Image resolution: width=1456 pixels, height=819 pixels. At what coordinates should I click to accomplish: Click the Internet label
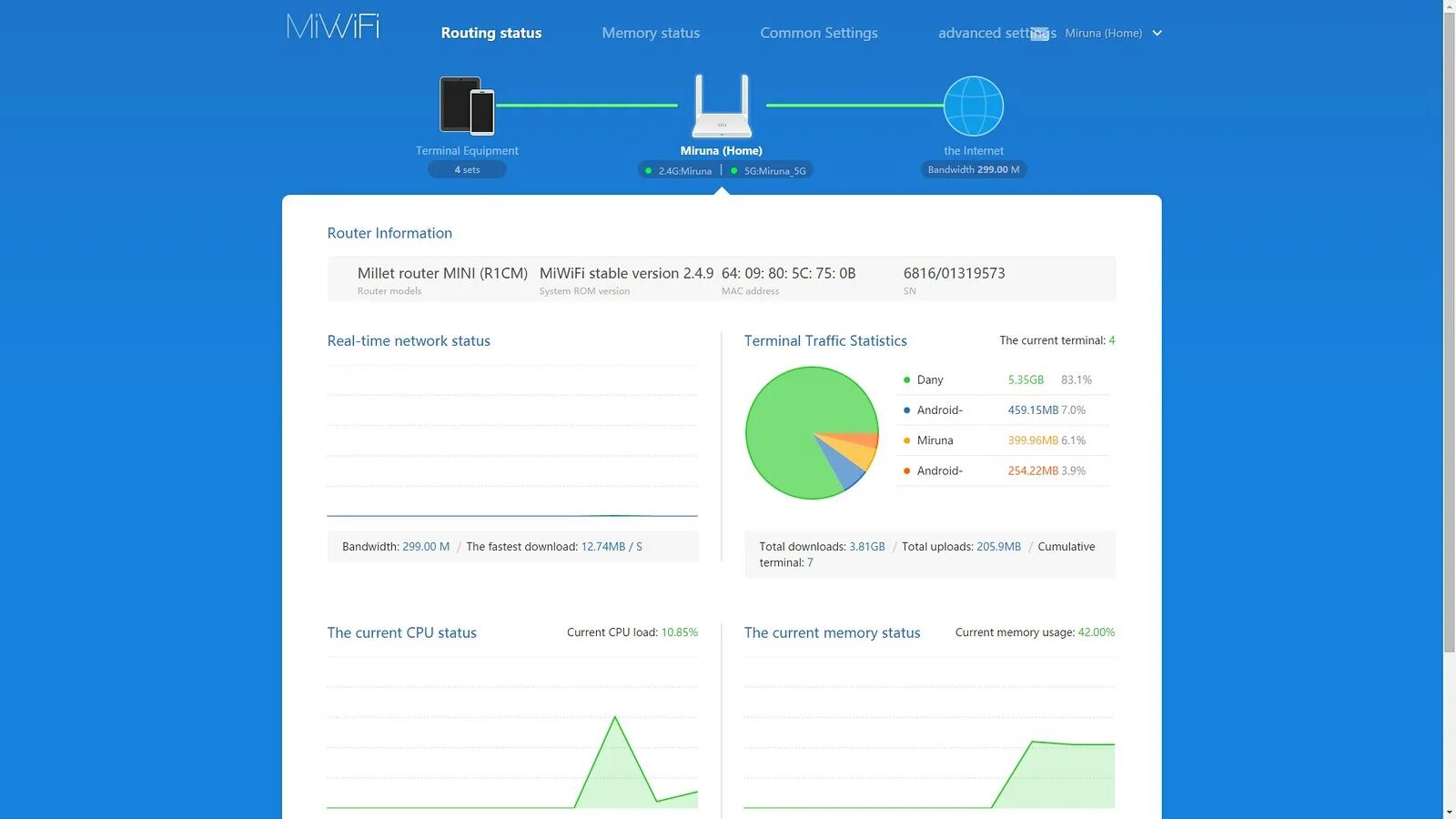(974, 151)
